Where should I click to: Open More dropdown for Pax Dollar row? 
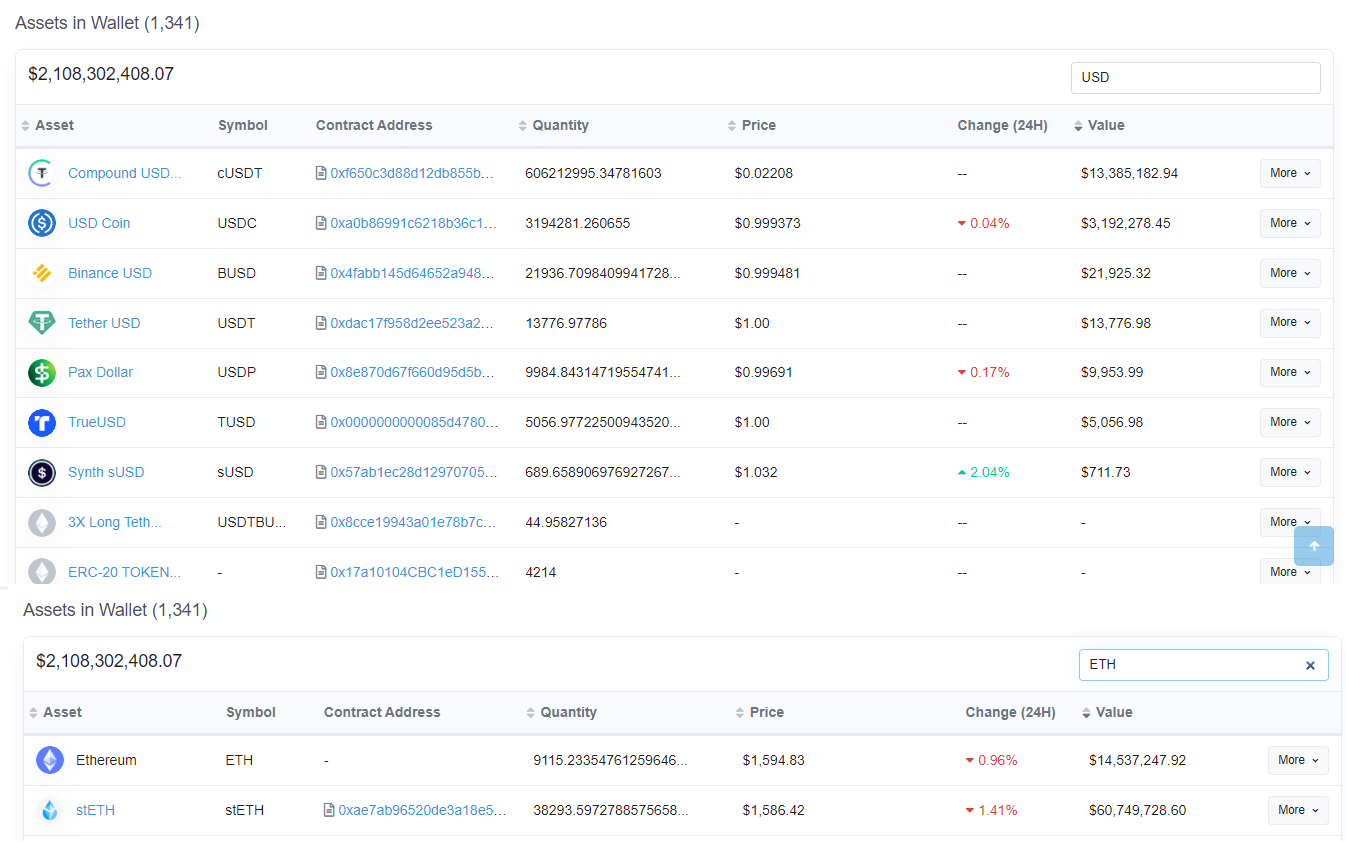coord(1290,372)
